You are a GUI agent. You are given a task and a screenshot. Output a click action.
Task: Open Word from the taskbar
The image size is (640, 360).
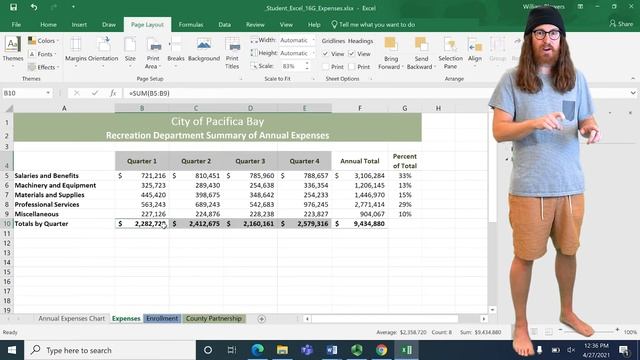tap(332, 350)
